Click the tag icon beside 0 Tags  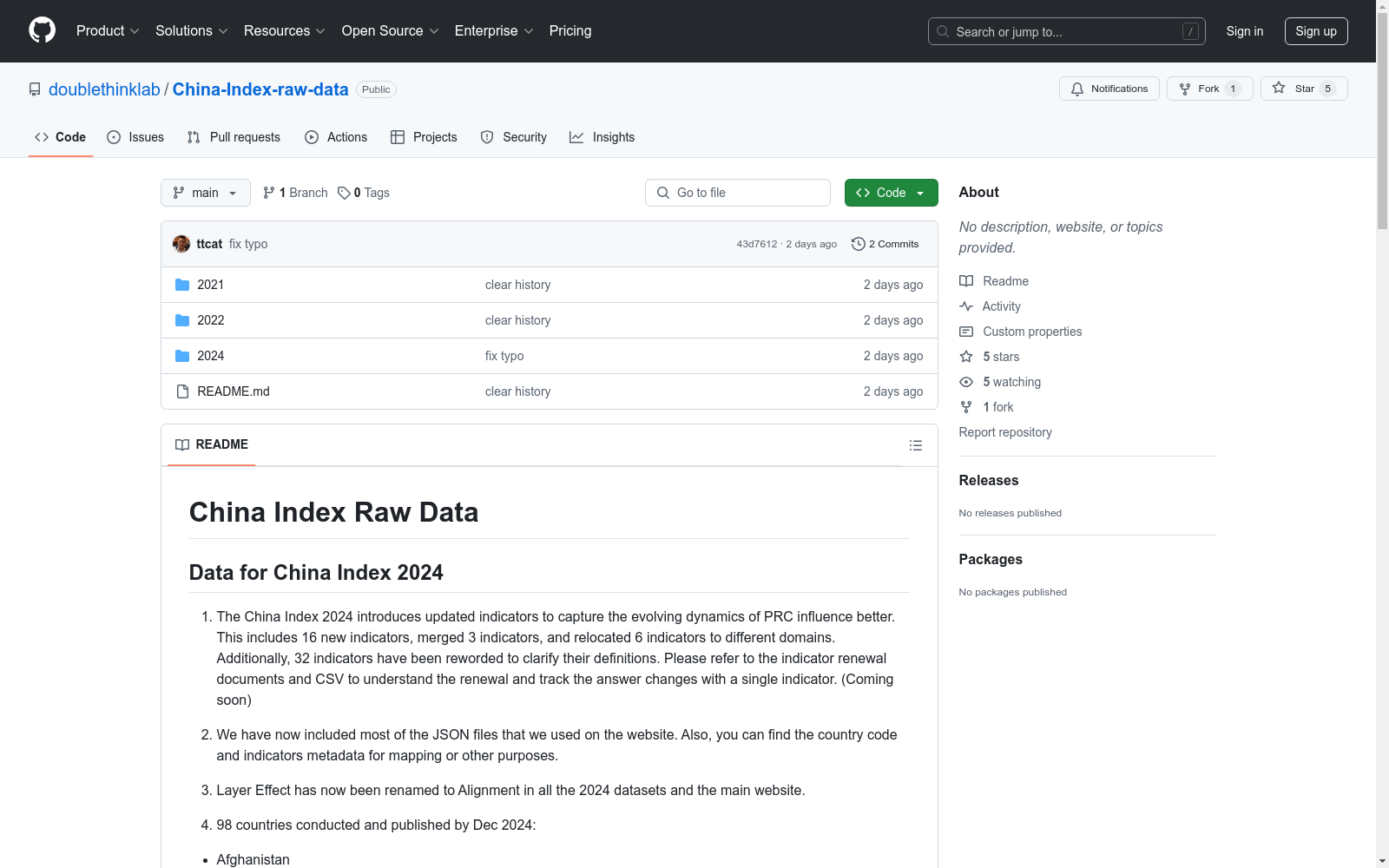(x=344, y=193)
